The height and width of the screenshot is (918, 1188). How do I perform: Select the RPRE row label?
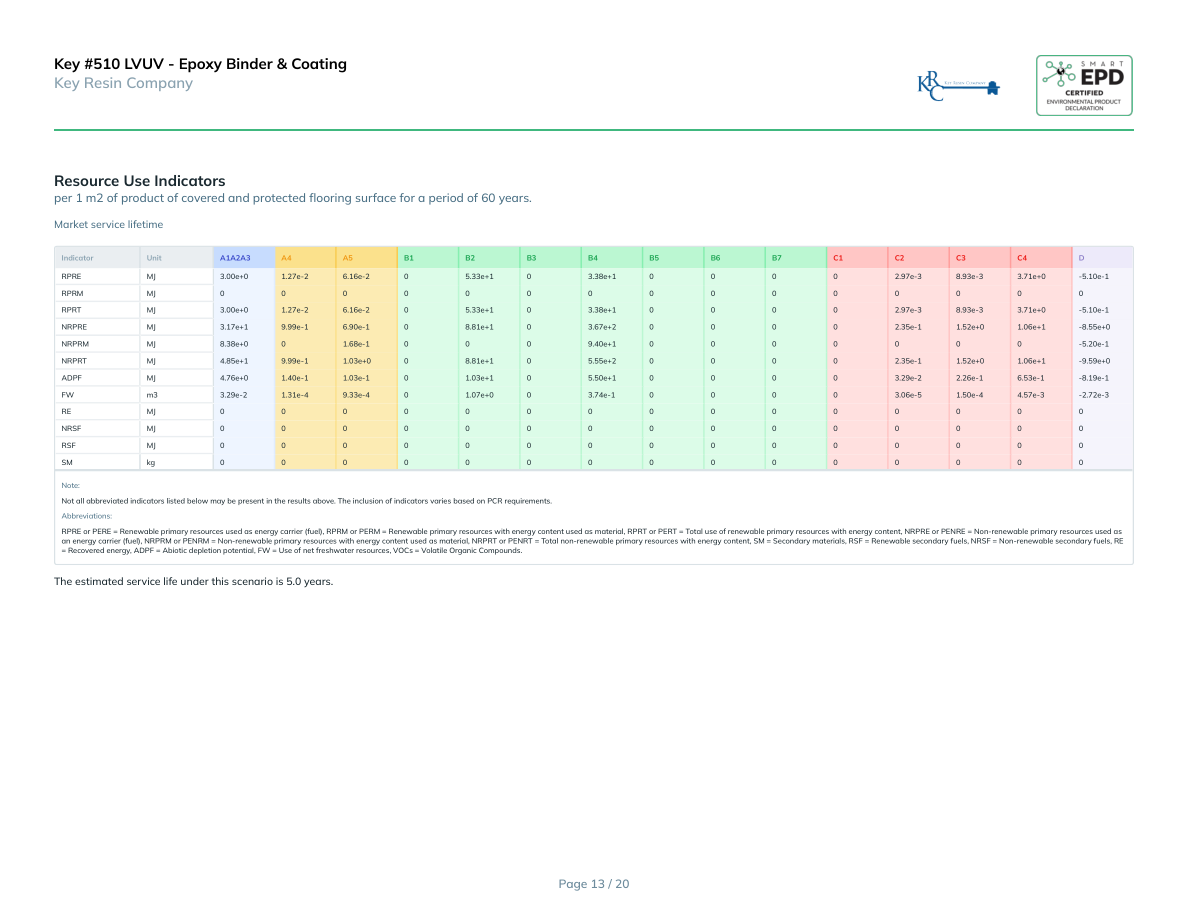tap(71, 275)
